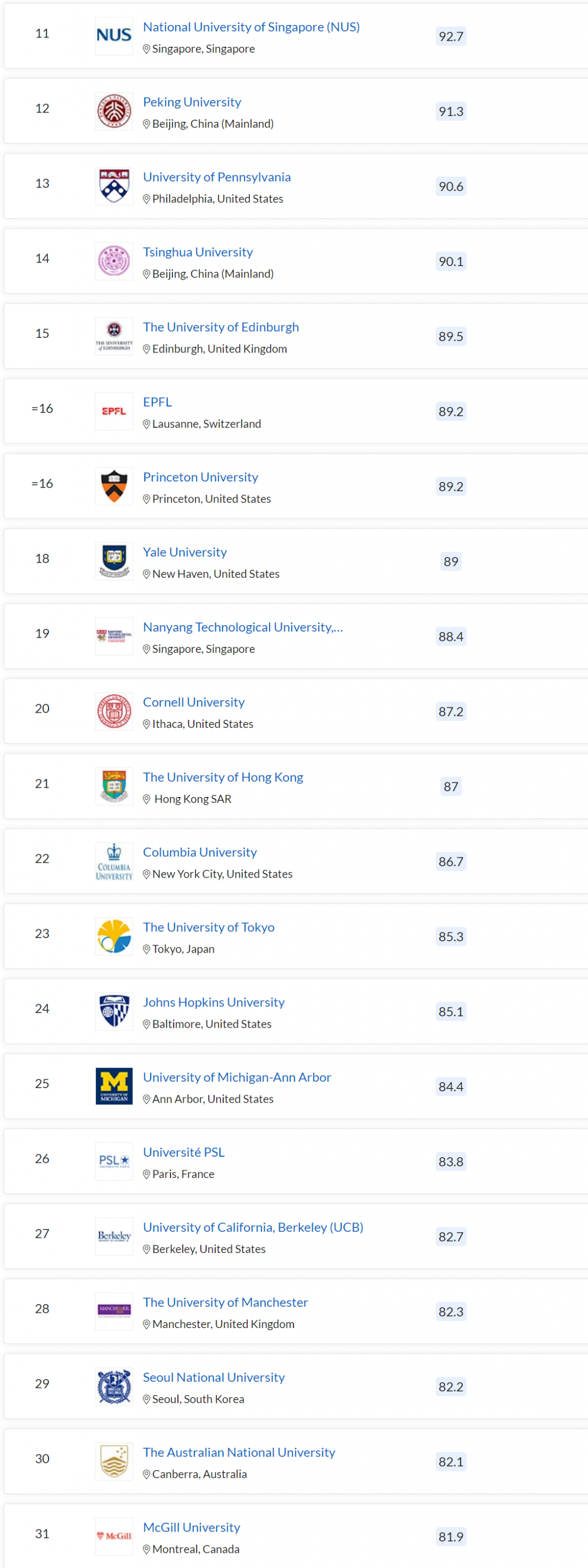
Task: Click the Peking University crest logo
Action: point(114,112)
